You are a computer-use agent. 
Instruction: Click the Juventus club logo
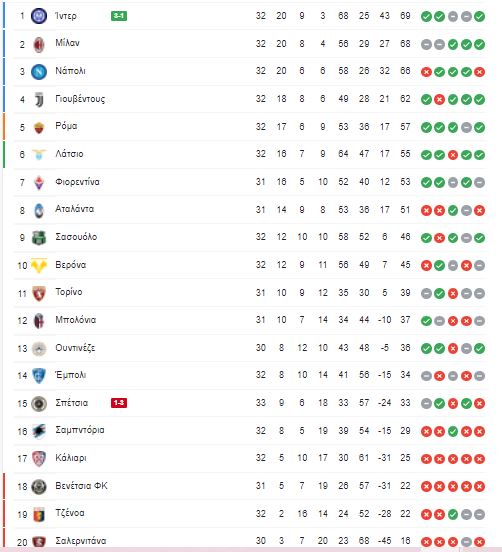coord(39,100)
